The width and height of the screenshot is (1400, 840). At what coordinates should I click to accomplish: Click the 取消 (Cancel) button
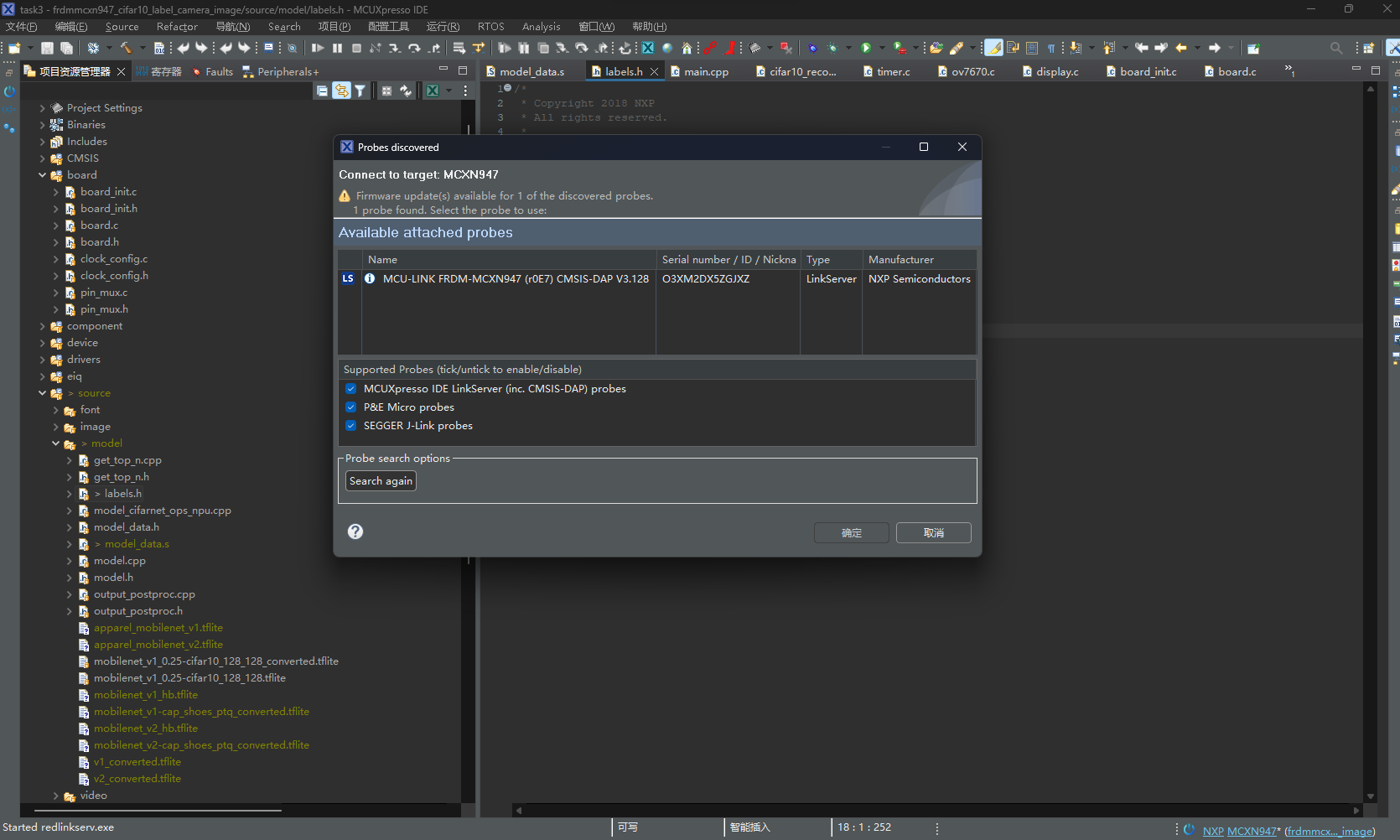[934, 533]
